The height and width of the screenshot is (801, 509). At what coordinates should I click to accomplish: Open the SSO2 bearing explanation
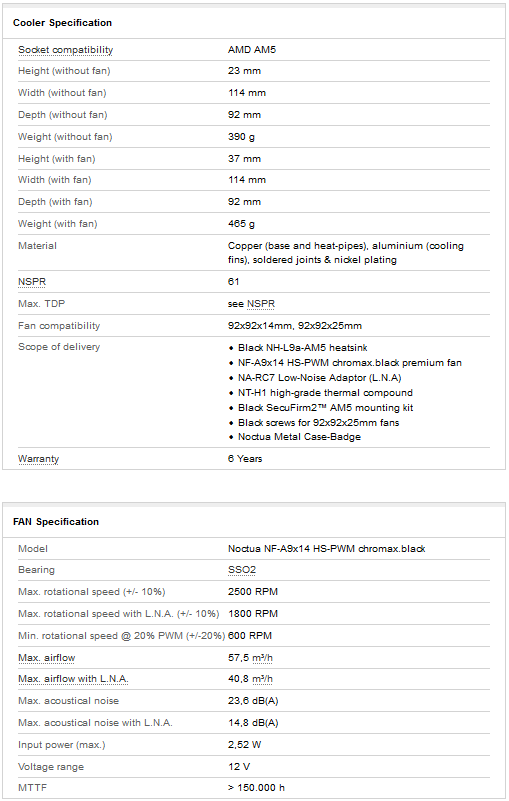242,570
